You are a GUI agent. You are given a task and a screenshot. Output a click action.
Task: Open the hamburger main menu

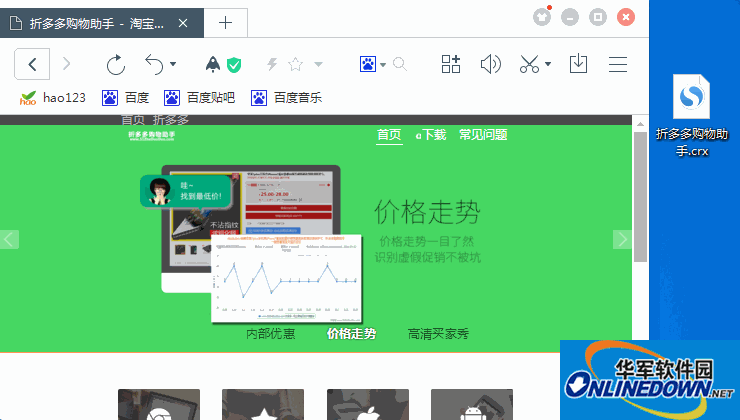[618, 64]
